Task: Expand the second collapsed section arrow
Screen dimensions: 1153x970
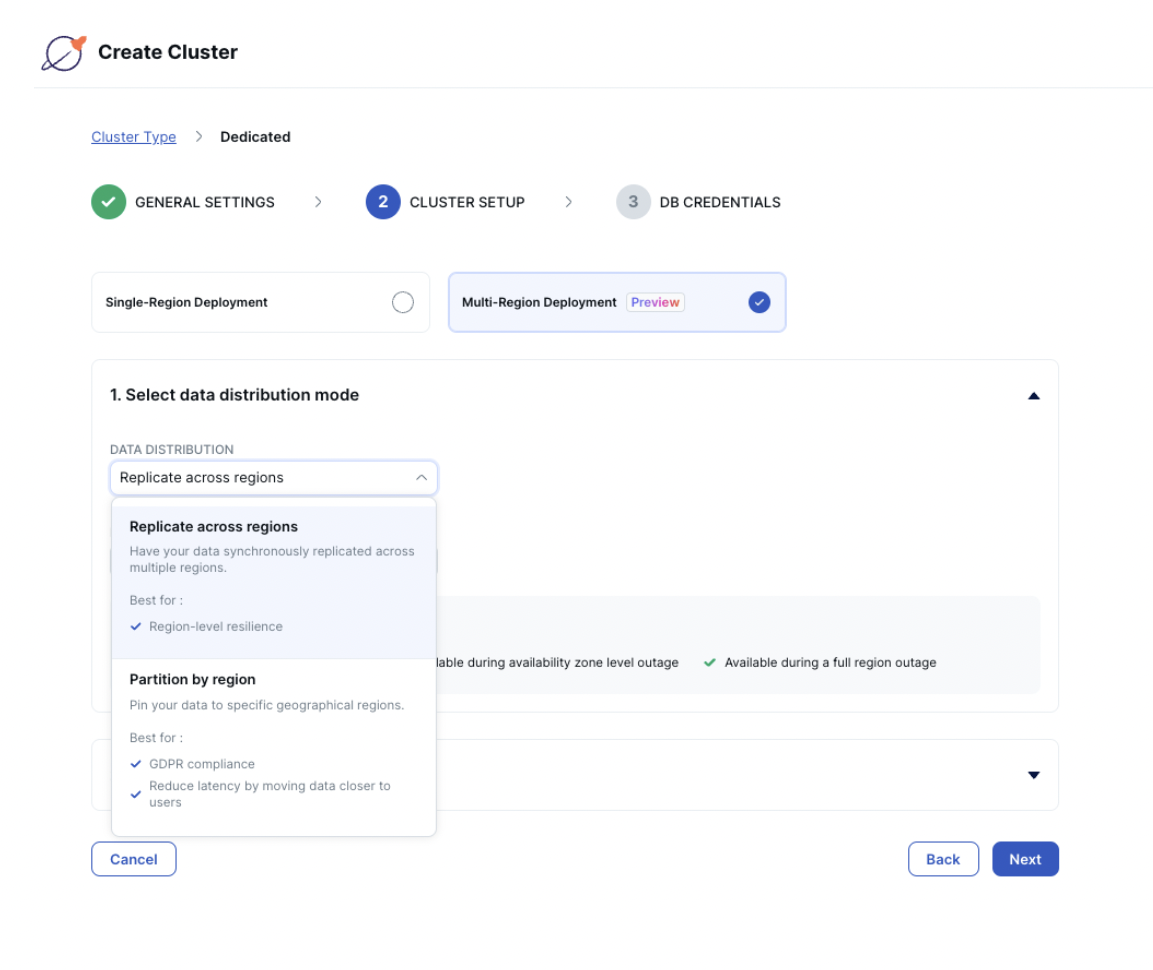Action: (1033, 775)
